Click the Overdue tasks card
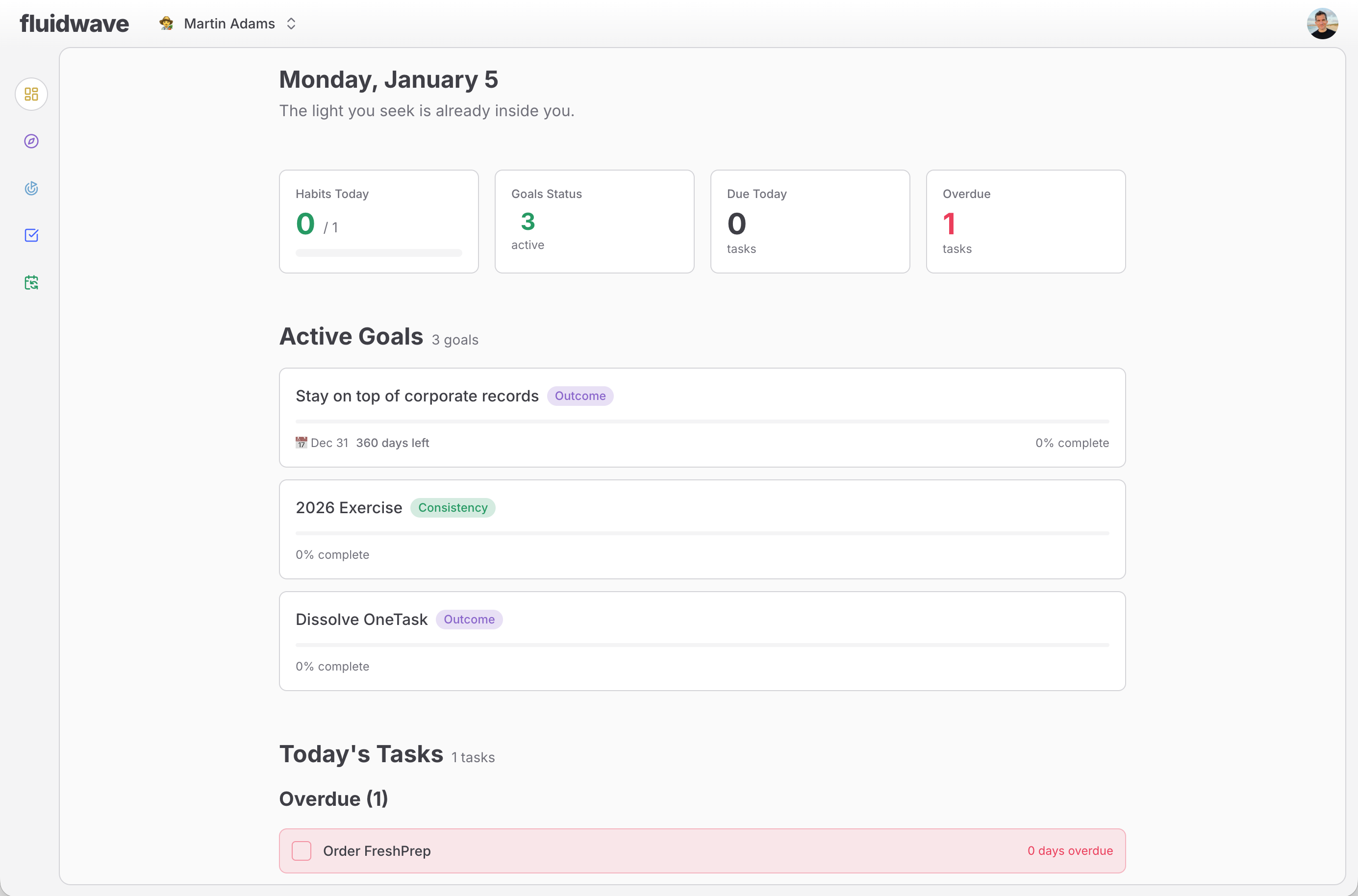1358x896 pixels. pyautogui.click(x=1025, y=221)
